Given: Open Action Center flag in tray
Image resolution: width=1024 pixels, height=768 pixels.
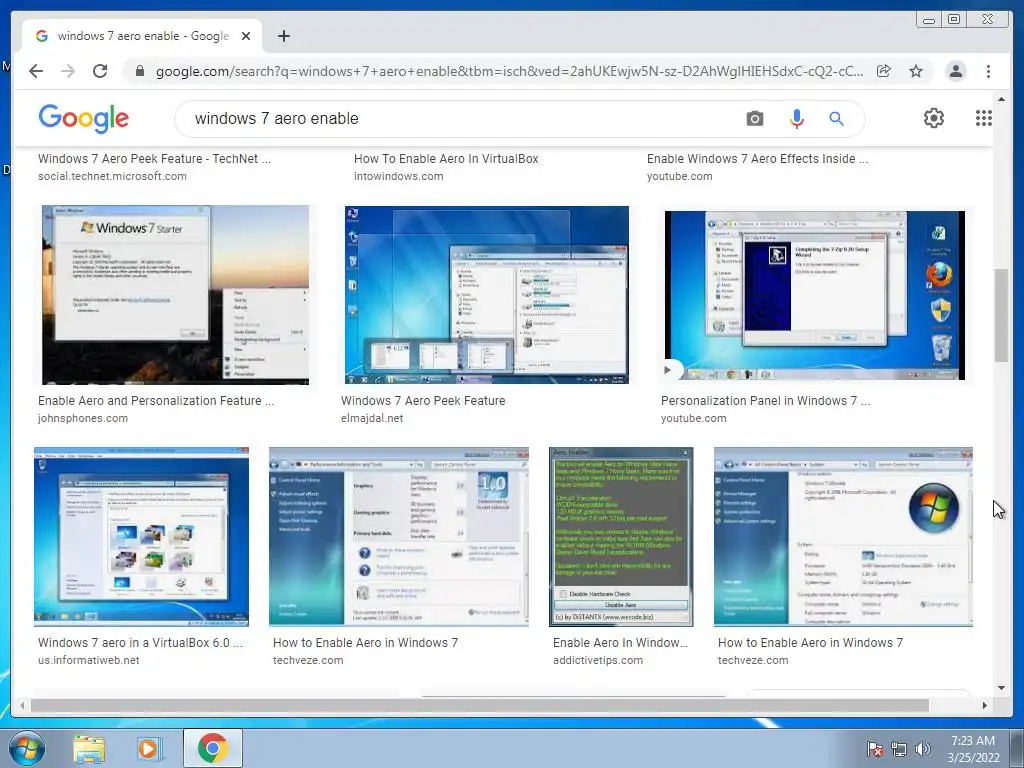Looking at the screenshot, I should (874, 750).
